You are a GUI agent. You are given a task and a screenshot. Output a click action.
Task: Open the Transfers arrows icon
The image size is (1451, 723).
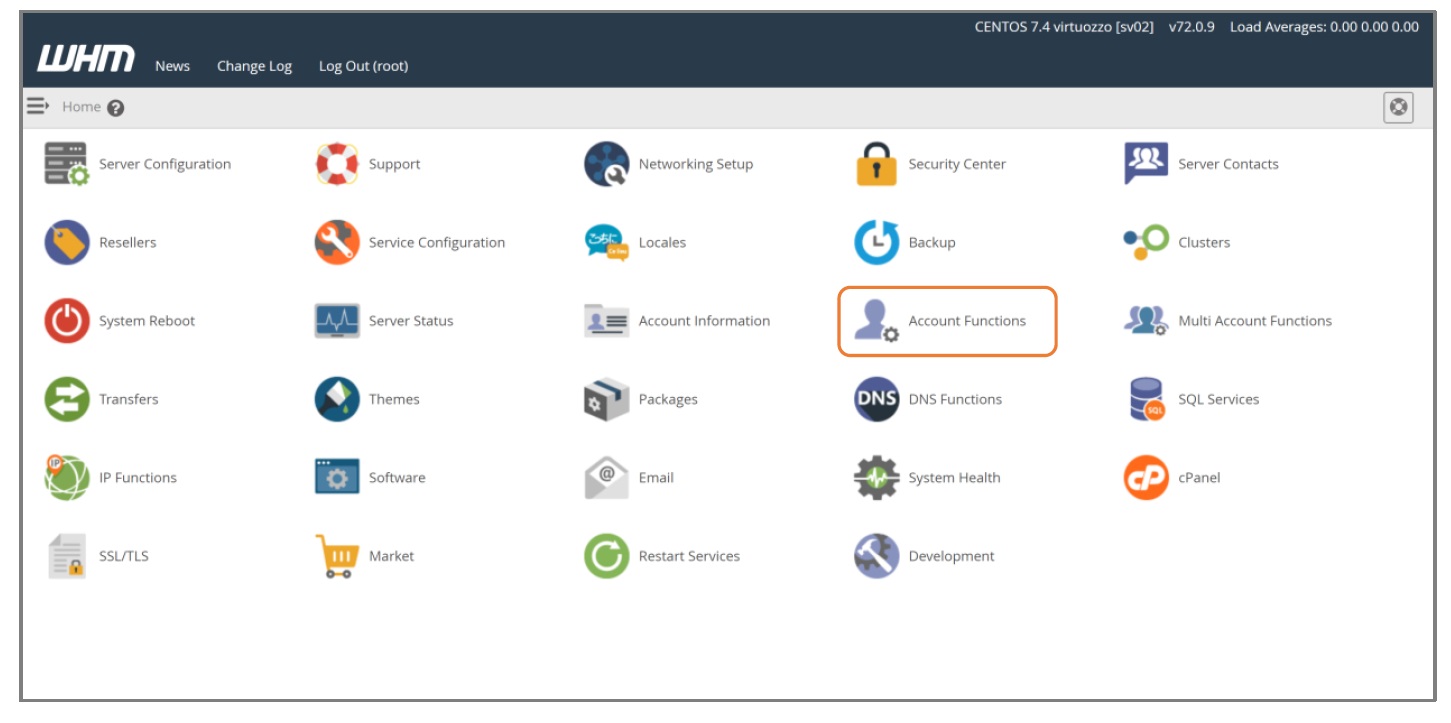67,399
